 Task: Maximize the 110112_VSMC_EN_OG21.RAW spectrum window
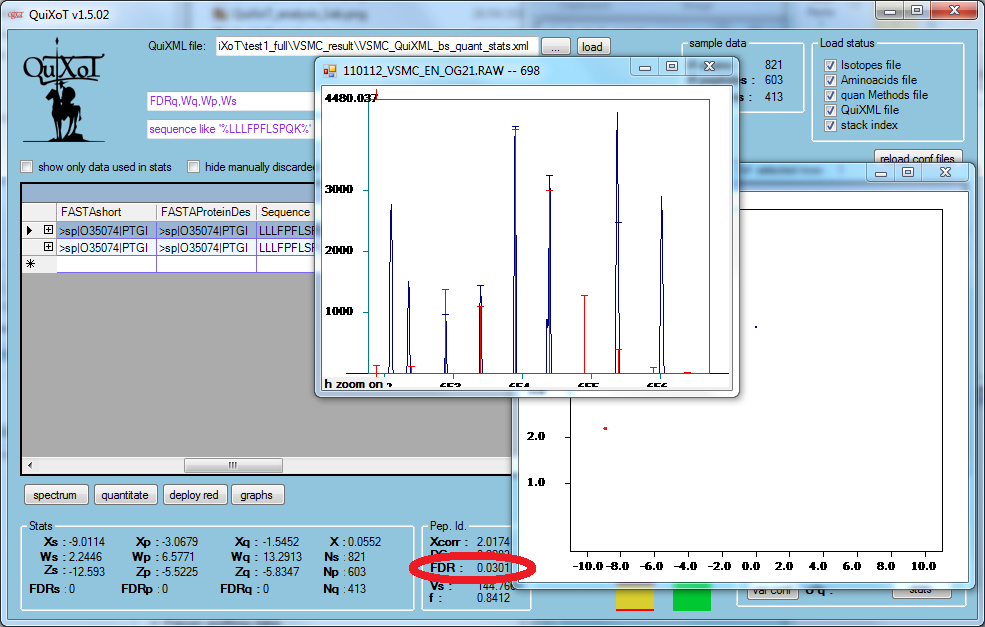tap(671, 67)
